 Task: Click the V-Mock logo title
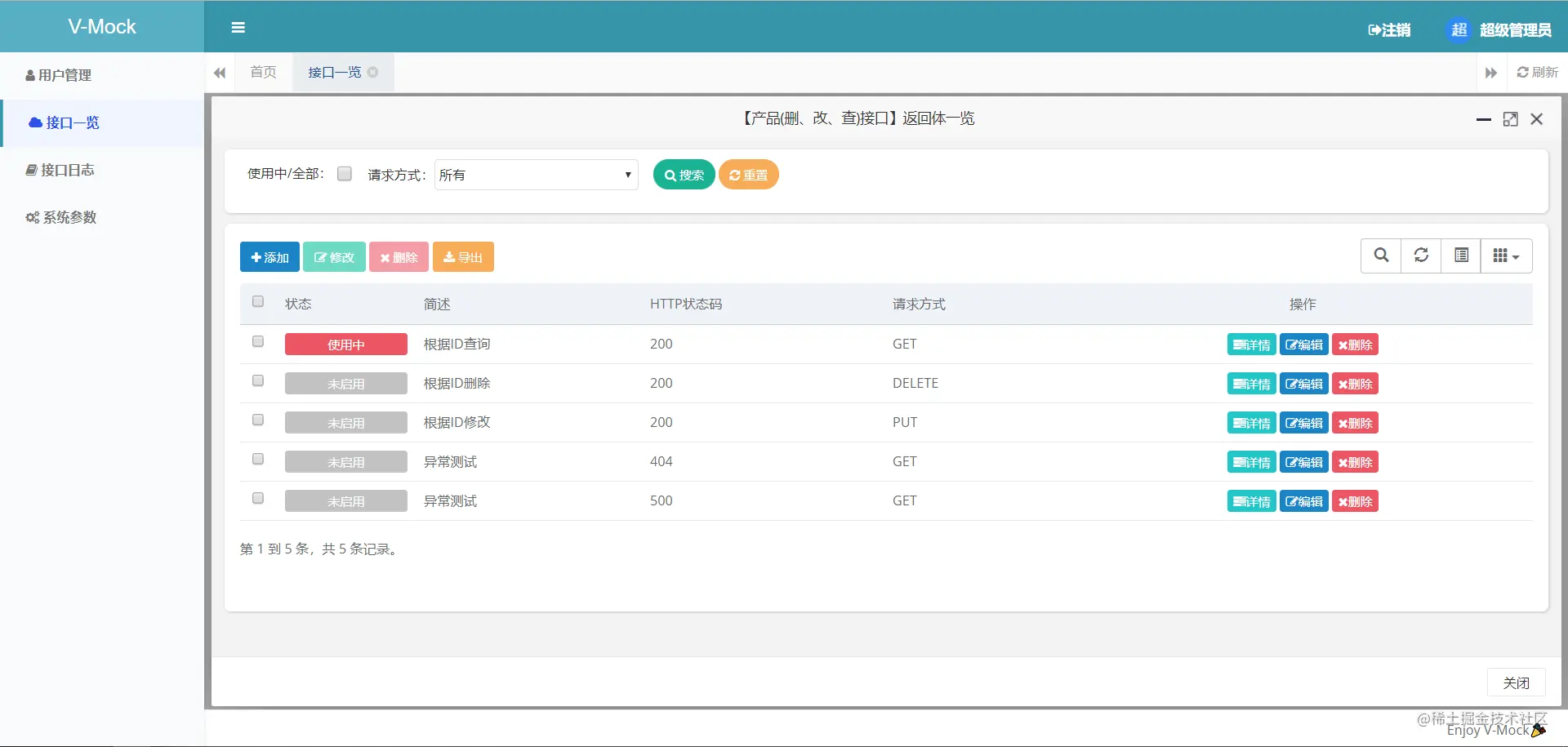102,27
